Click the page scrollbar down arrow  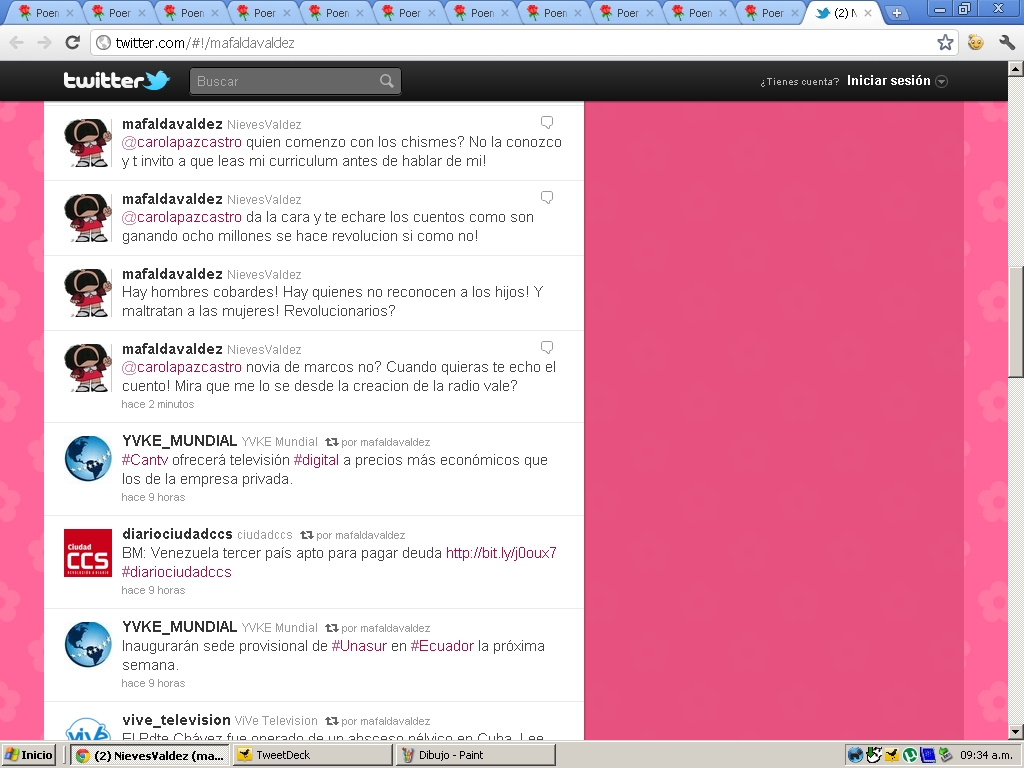coord(1016,731)
